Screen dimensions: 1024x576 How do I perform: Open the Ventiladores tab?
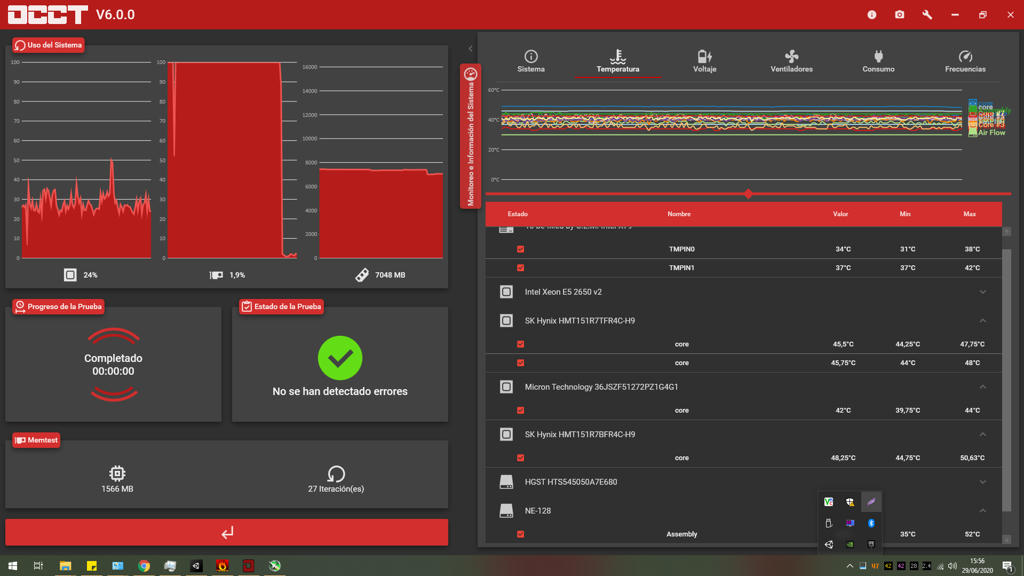pyautogui.click(x=792, y=61)
